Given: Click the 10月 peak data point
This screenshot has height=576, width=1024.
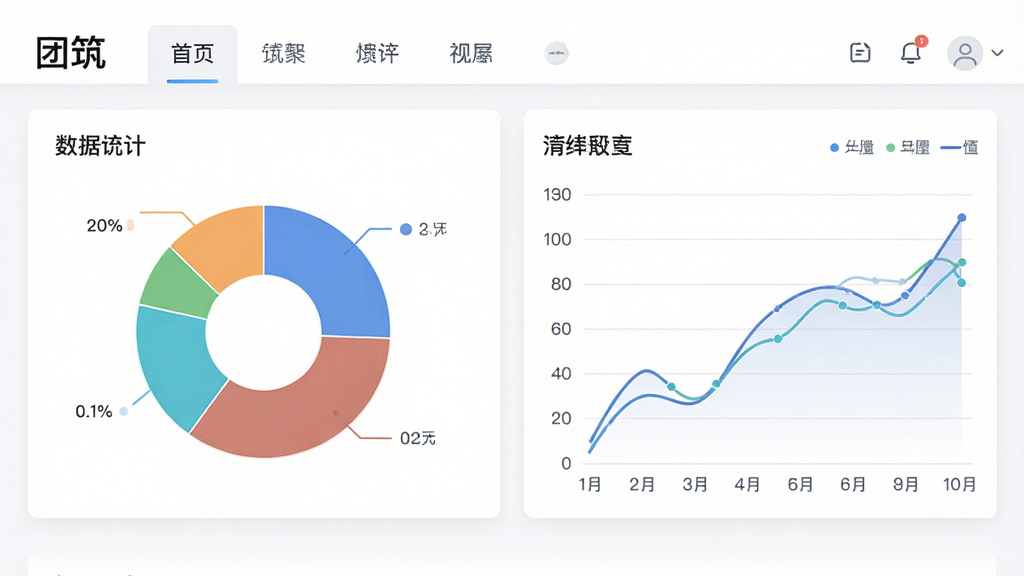Looking at the screenshot, I should point(961,217).
